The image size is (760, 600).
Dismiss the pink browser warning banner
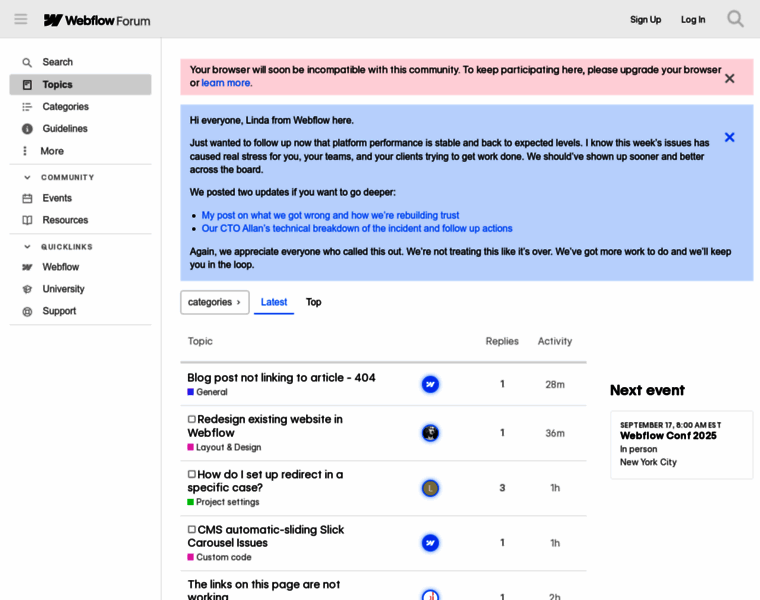coord(729,79)
